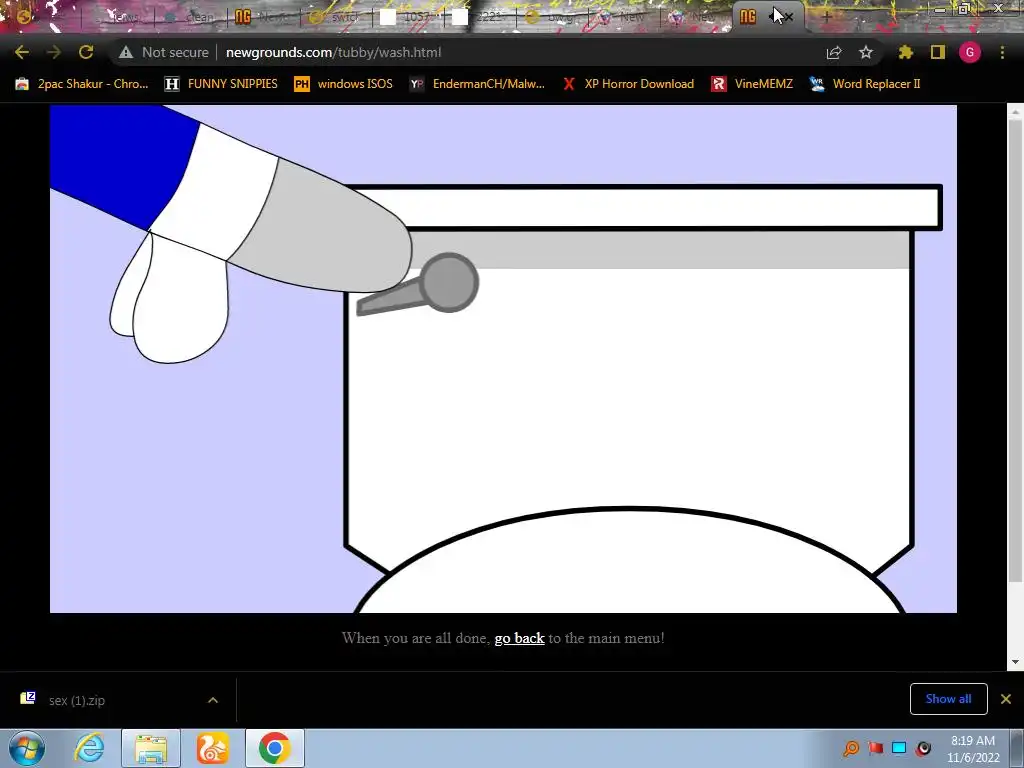The height and width of the screenshot is (768, 1024).
Task: Toggle the Chrome side panel
Action: [x=938, y=52]
